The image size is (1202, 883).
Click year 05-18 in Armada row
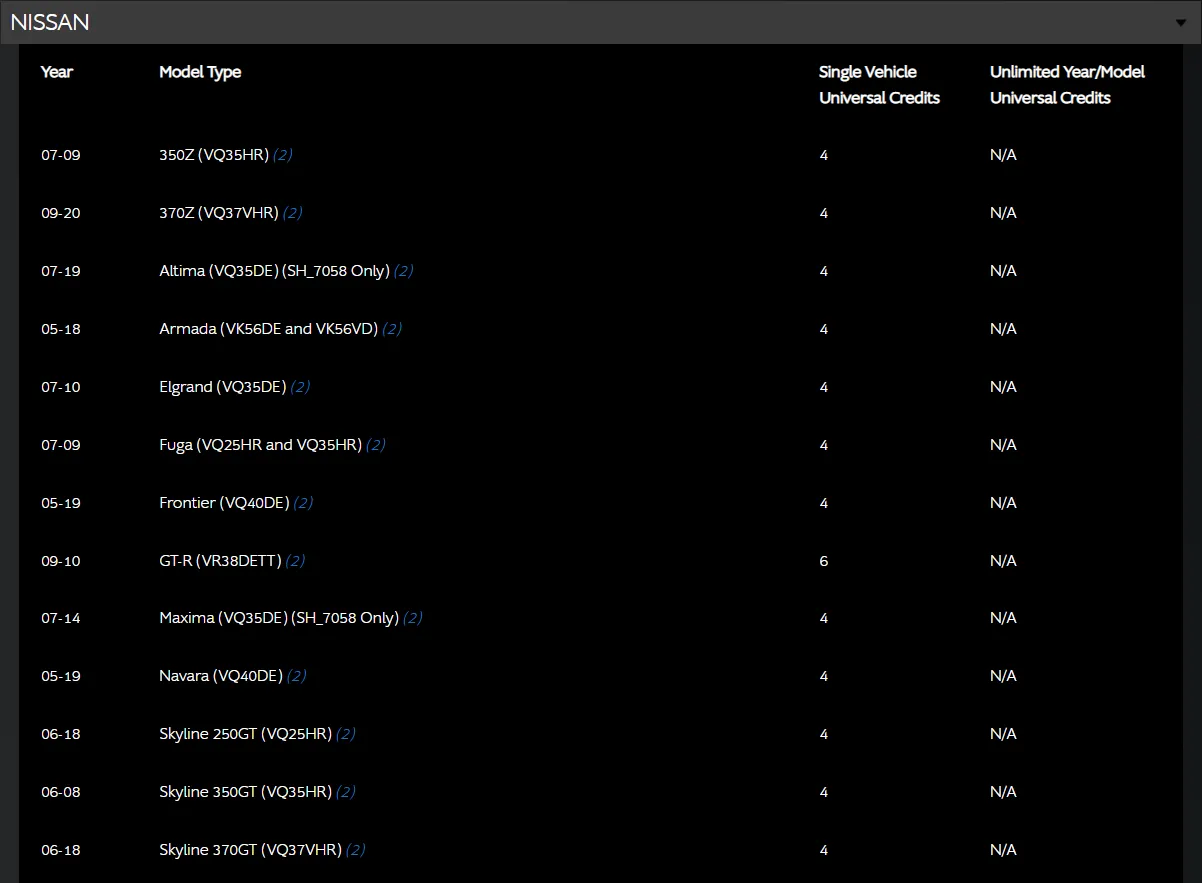click(61, 329)
